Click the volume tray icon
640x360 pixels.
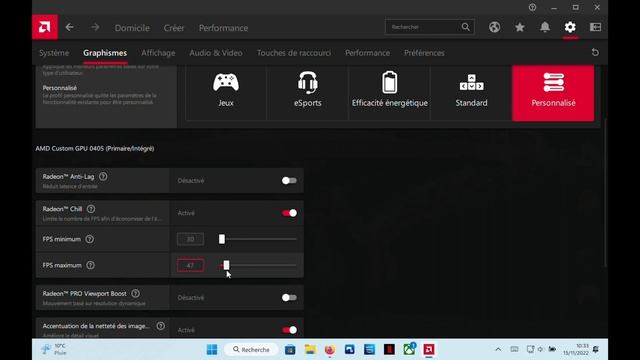click(x=541, y=349)
